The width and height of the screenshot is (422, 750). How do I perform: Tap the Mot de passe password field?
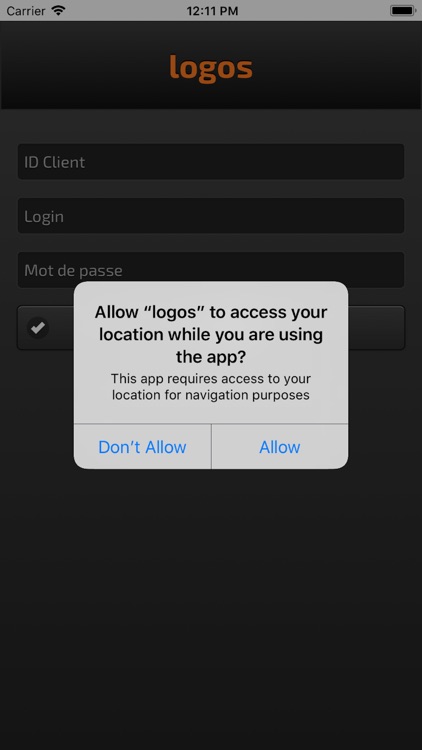click(211, 270)
